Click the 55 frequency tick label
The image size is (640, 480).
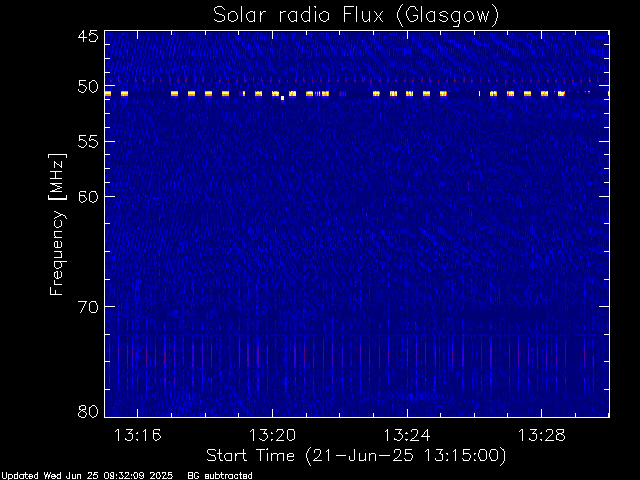pyautogui.click(x=88, y=142)
